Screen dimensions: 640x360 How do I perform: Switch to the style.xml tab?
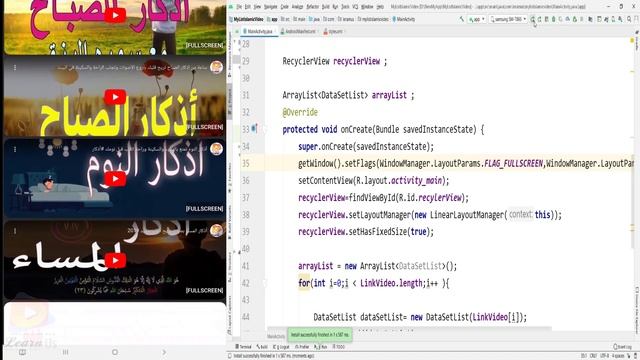[335, 31]
